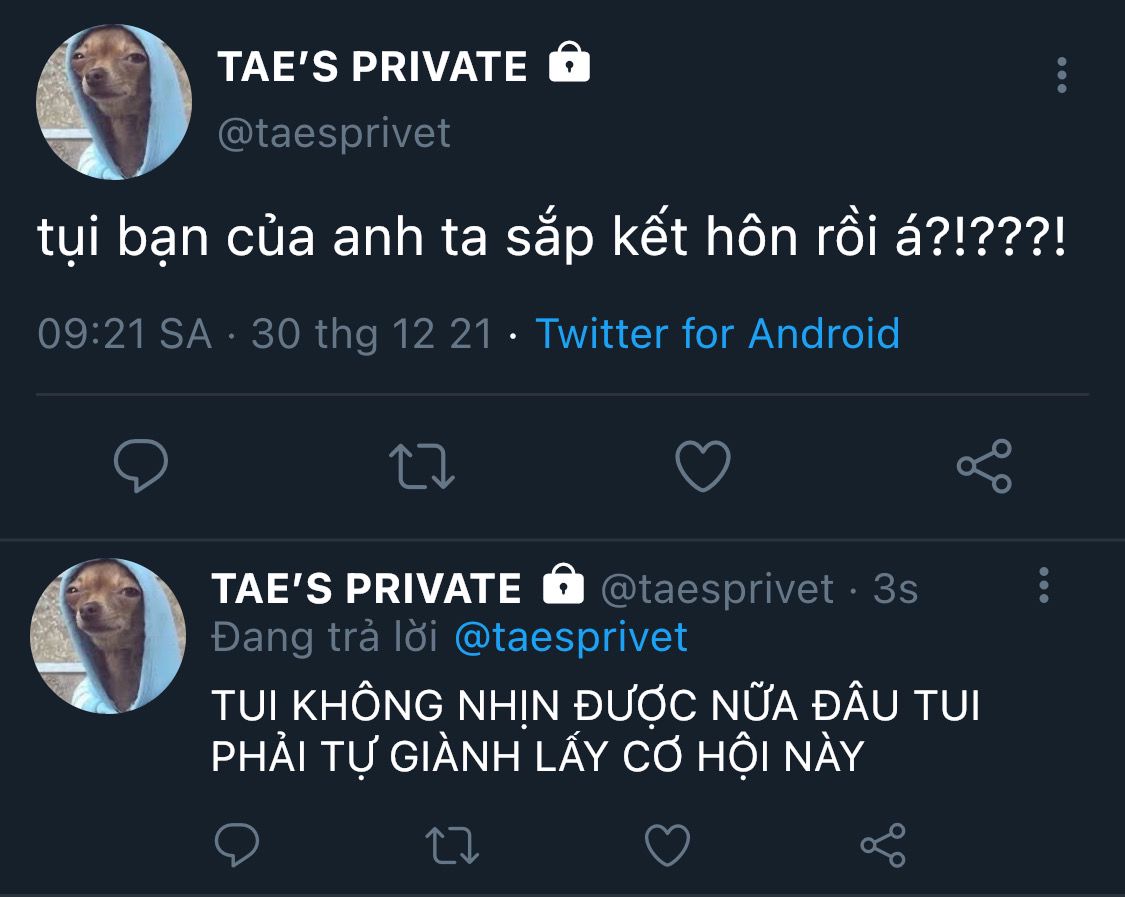The height and width of the screenshot is (897, 1125).
Task: Open more options for main tweet
Action: [1061, 75]
